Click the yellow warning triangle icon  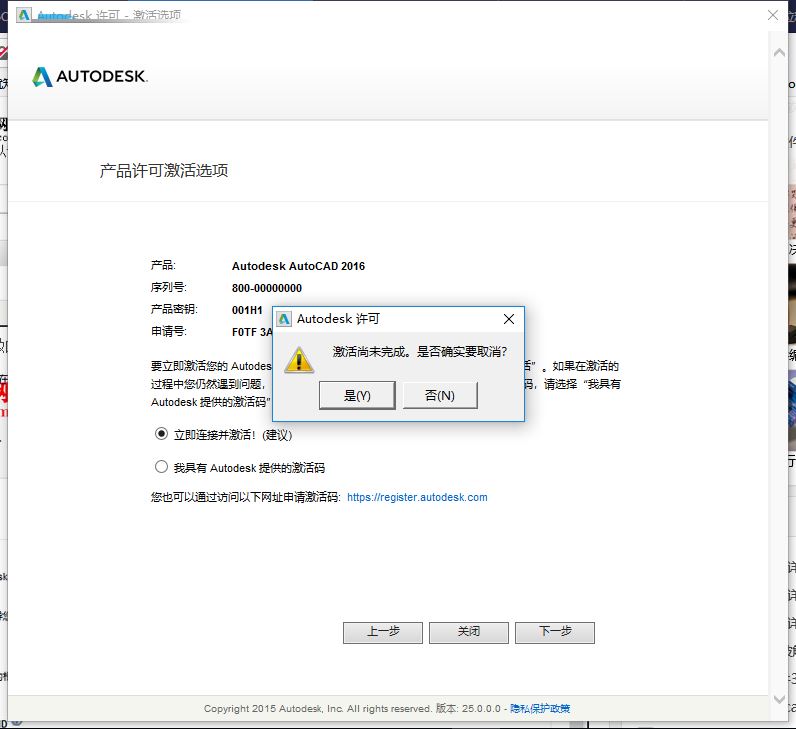pos(299,360)
